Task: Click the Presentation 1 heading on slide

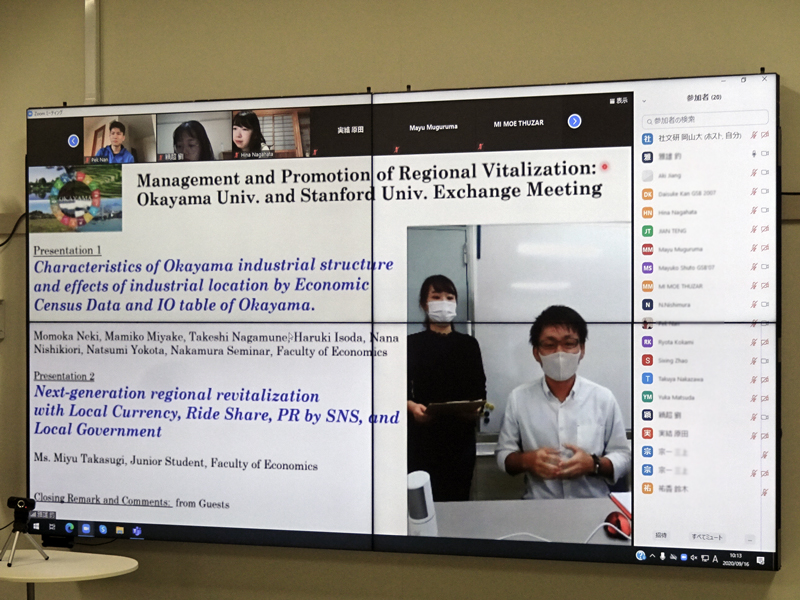Action: click(x=67, y=251)
